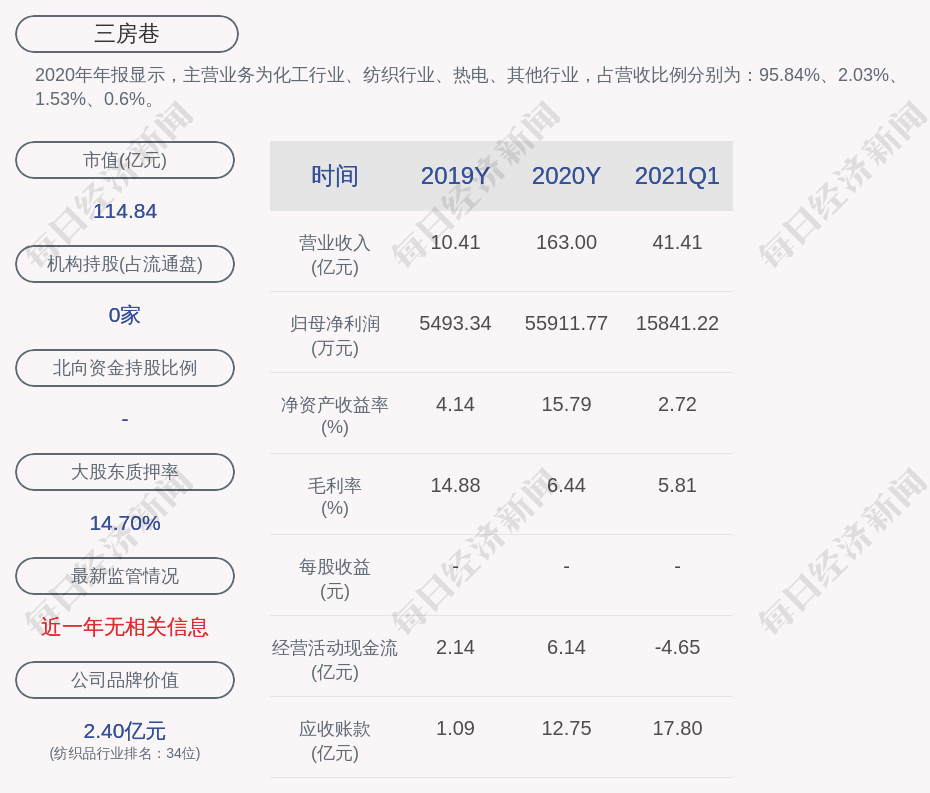Click ROE value 4.14
930x793 pixels.
tap(456, 405)
